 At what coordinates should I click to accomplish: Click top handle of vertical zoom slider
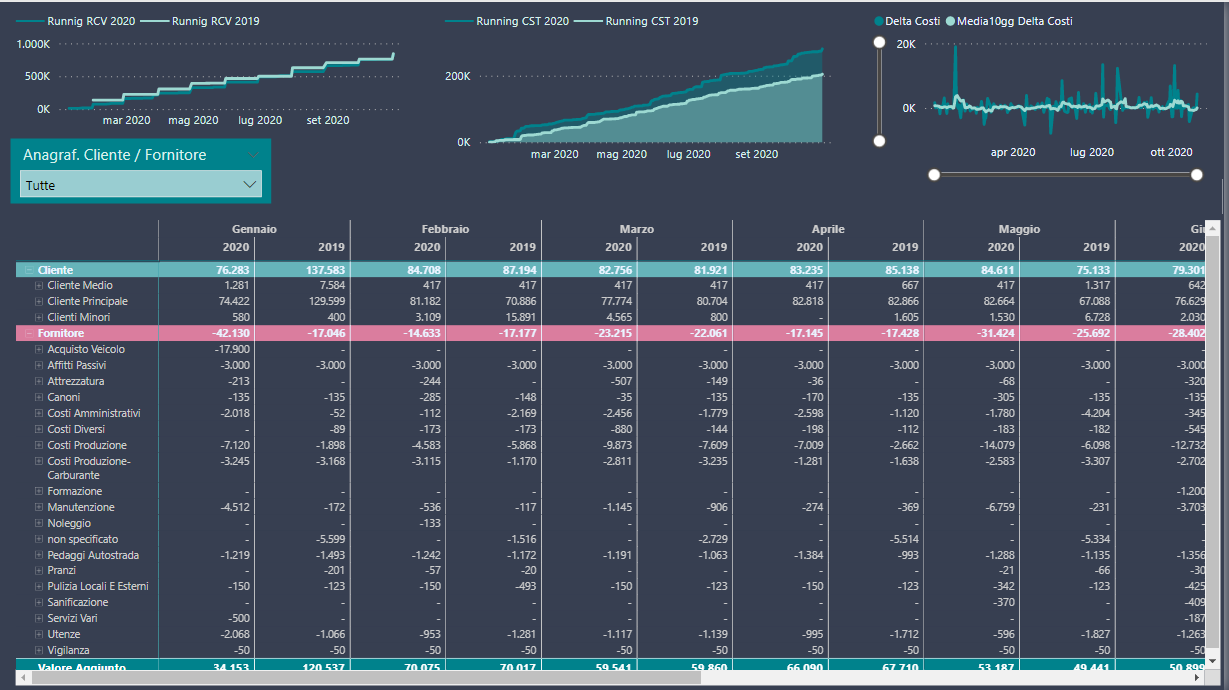coord(879,42)
